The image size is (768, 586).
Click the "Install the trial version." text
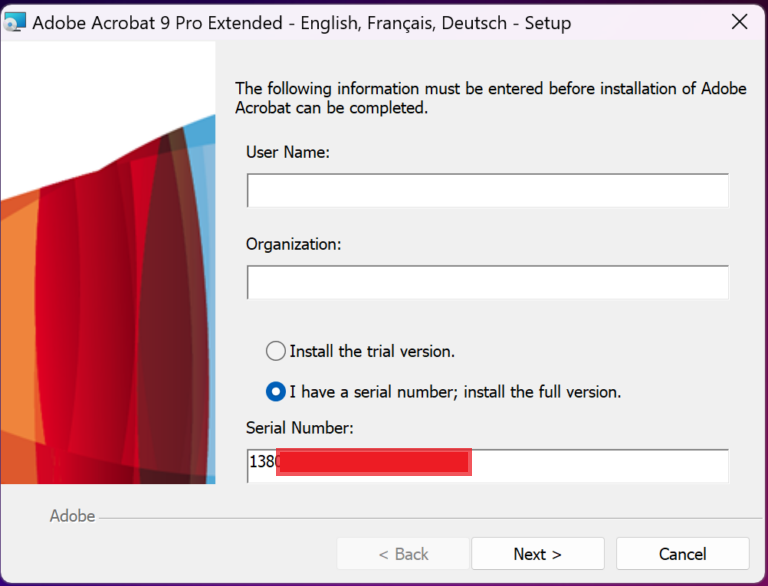pyautogui.click(x=372, y=351)
